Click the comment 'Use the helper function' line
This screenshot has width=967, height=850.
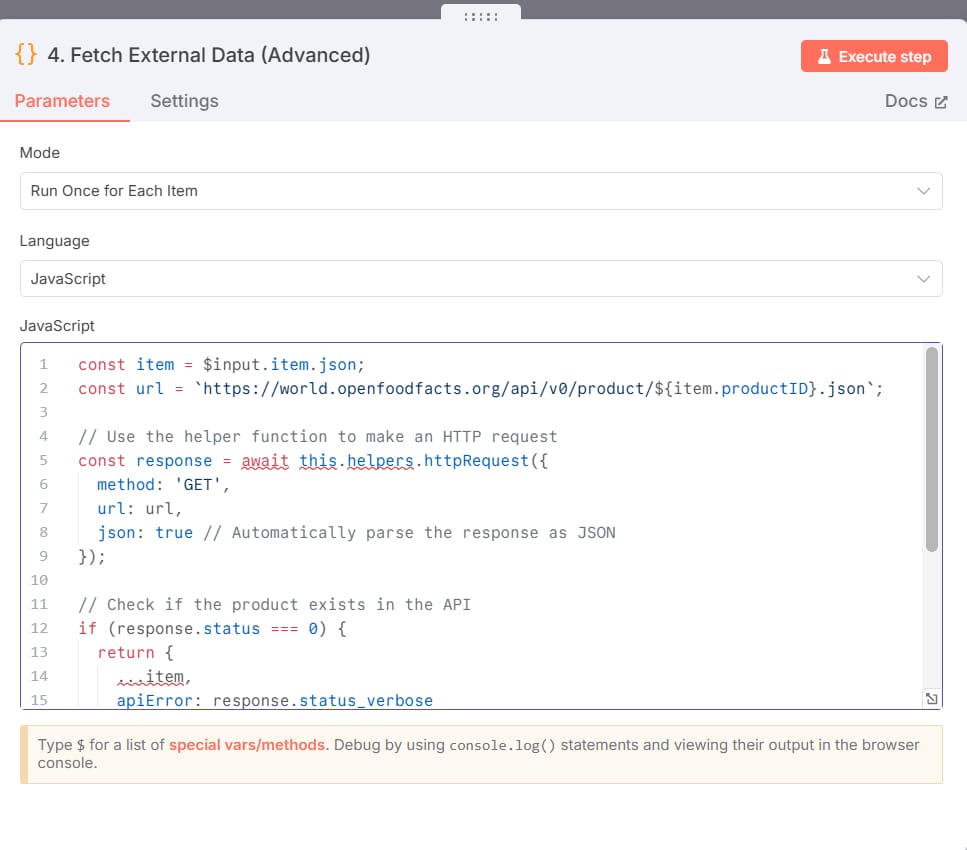coord(318,437)
